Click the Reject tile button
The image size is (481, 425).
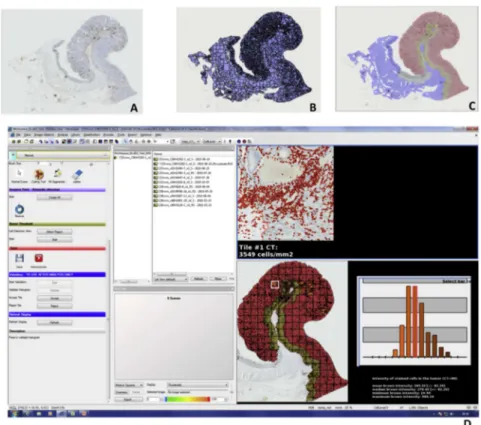point(55,306)
